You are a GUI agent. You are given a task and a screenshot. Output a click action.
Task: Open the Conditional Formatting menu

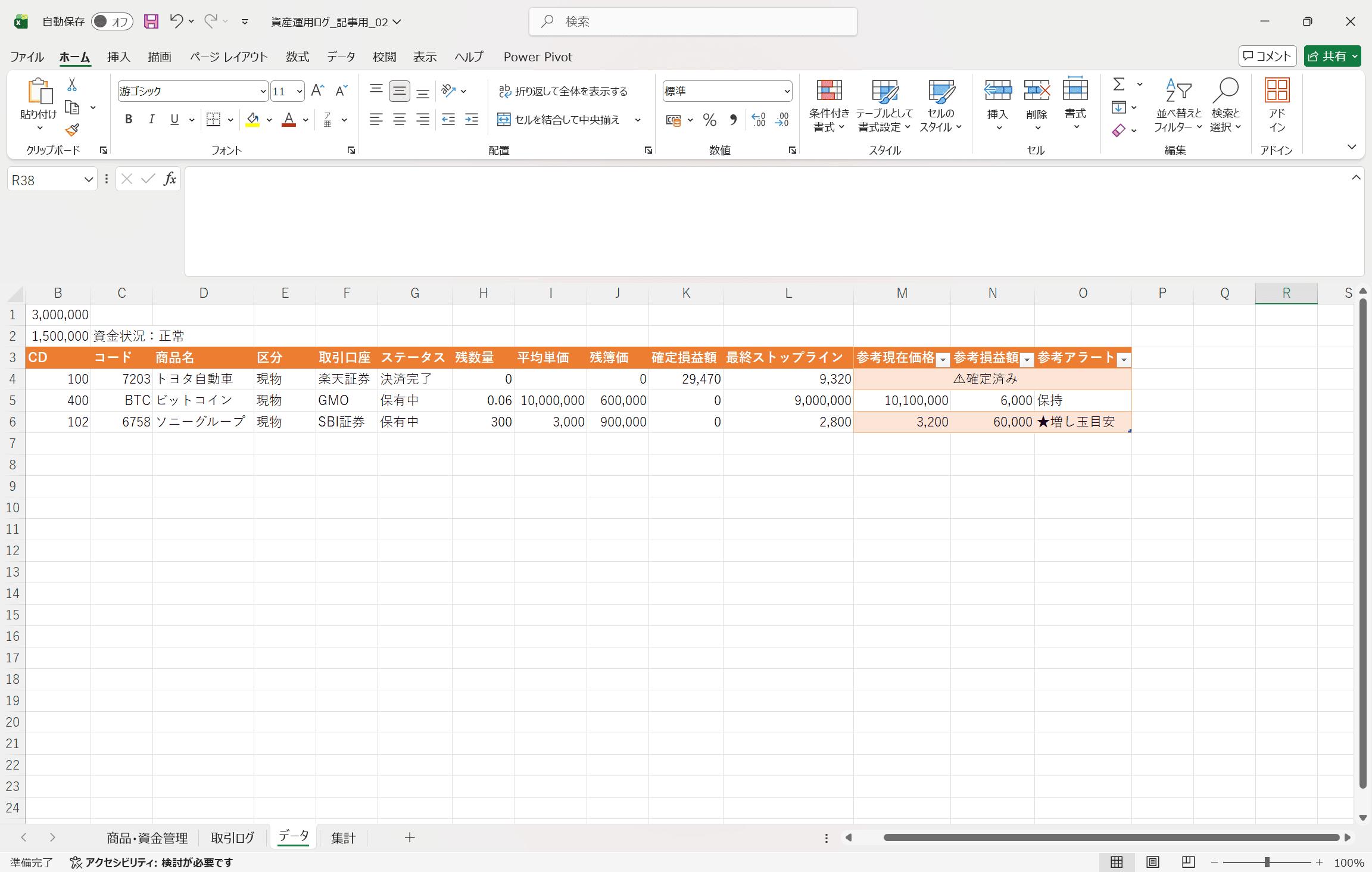tap(828, 106)
